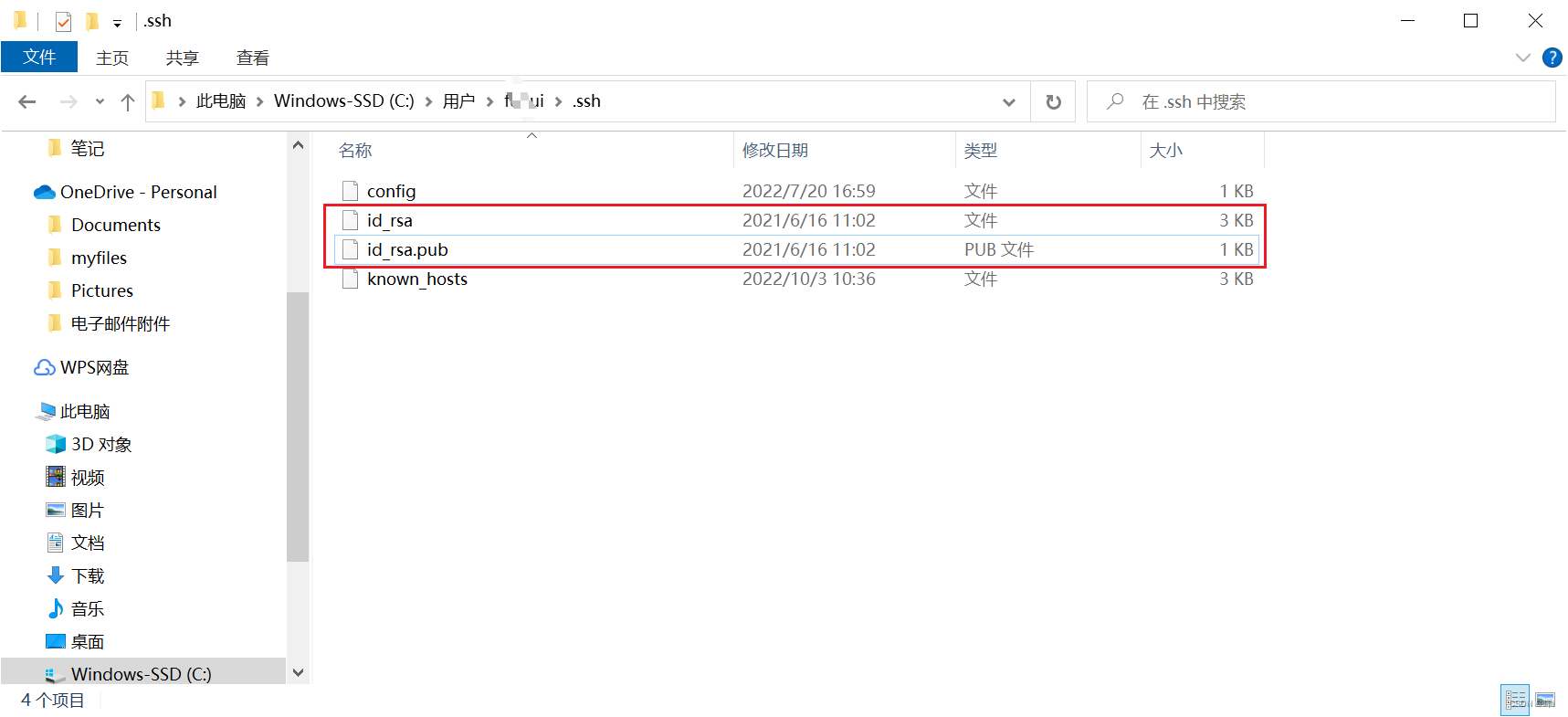Image resolution: width=1568 pixels, height=717 pixels.
Task: Open 3D 对象 in sidebar
Action: [x=101, y=444]
